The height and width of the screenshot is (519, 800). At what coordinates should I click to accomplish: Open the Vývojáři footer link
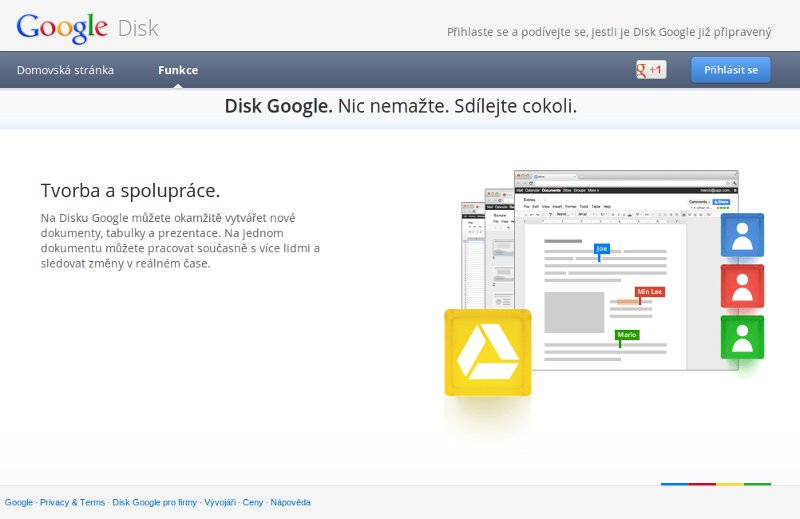tap(220, 502)
